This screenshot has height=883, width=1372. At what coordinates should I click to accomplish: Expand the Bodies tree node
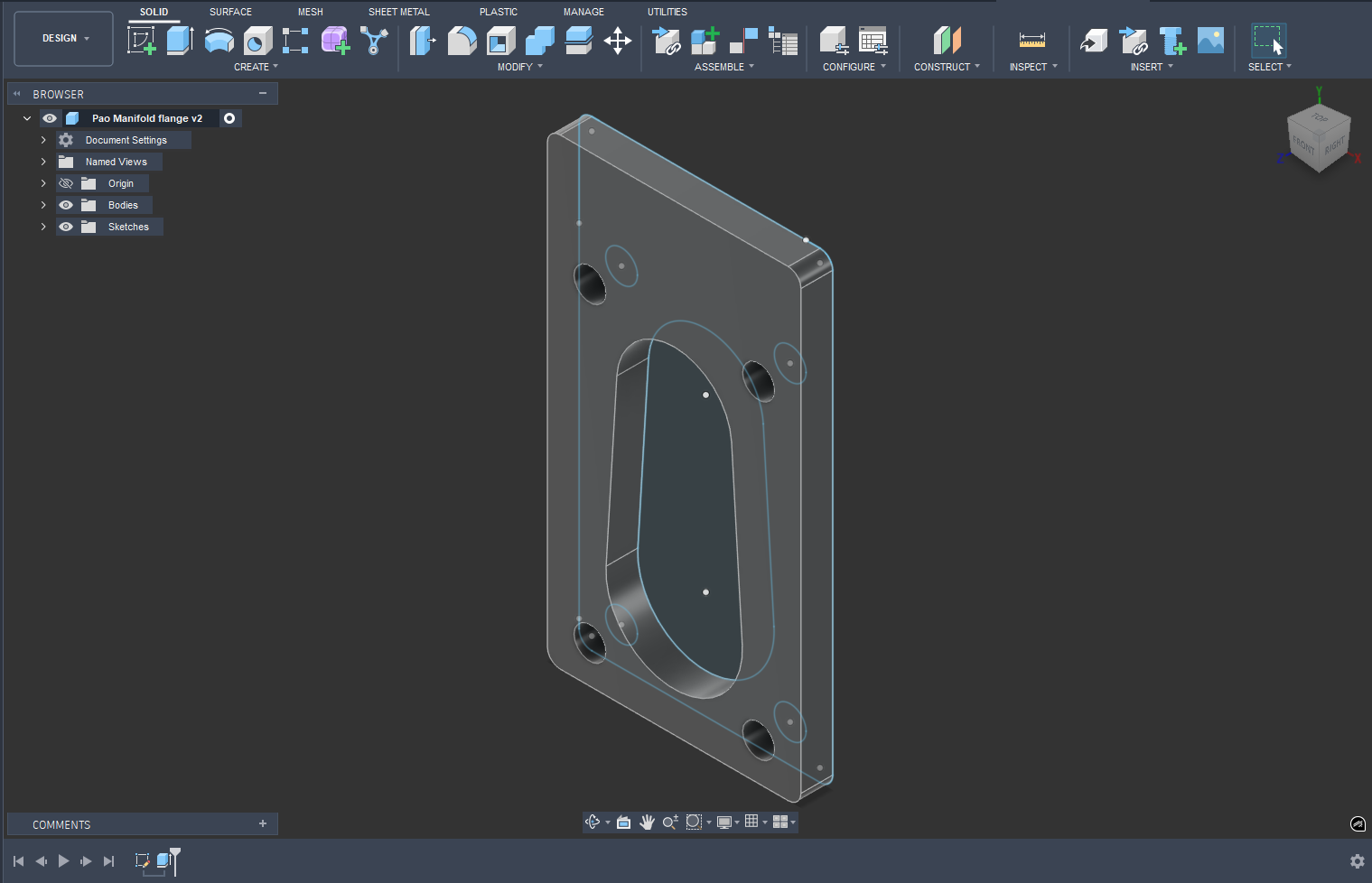click(43, 205)
